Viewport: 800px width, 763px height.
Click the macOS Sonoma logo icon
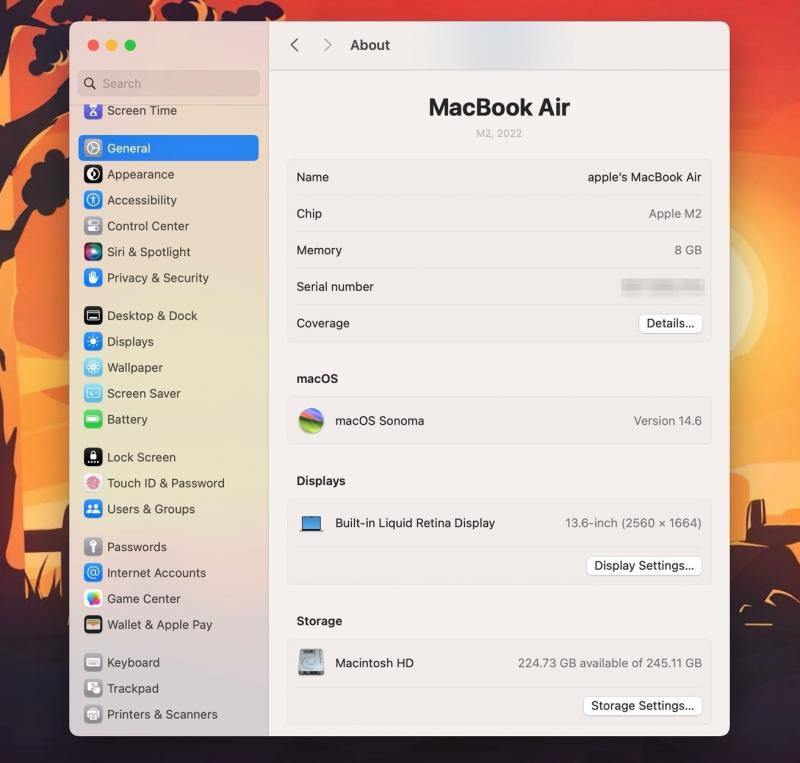[311, 421]
